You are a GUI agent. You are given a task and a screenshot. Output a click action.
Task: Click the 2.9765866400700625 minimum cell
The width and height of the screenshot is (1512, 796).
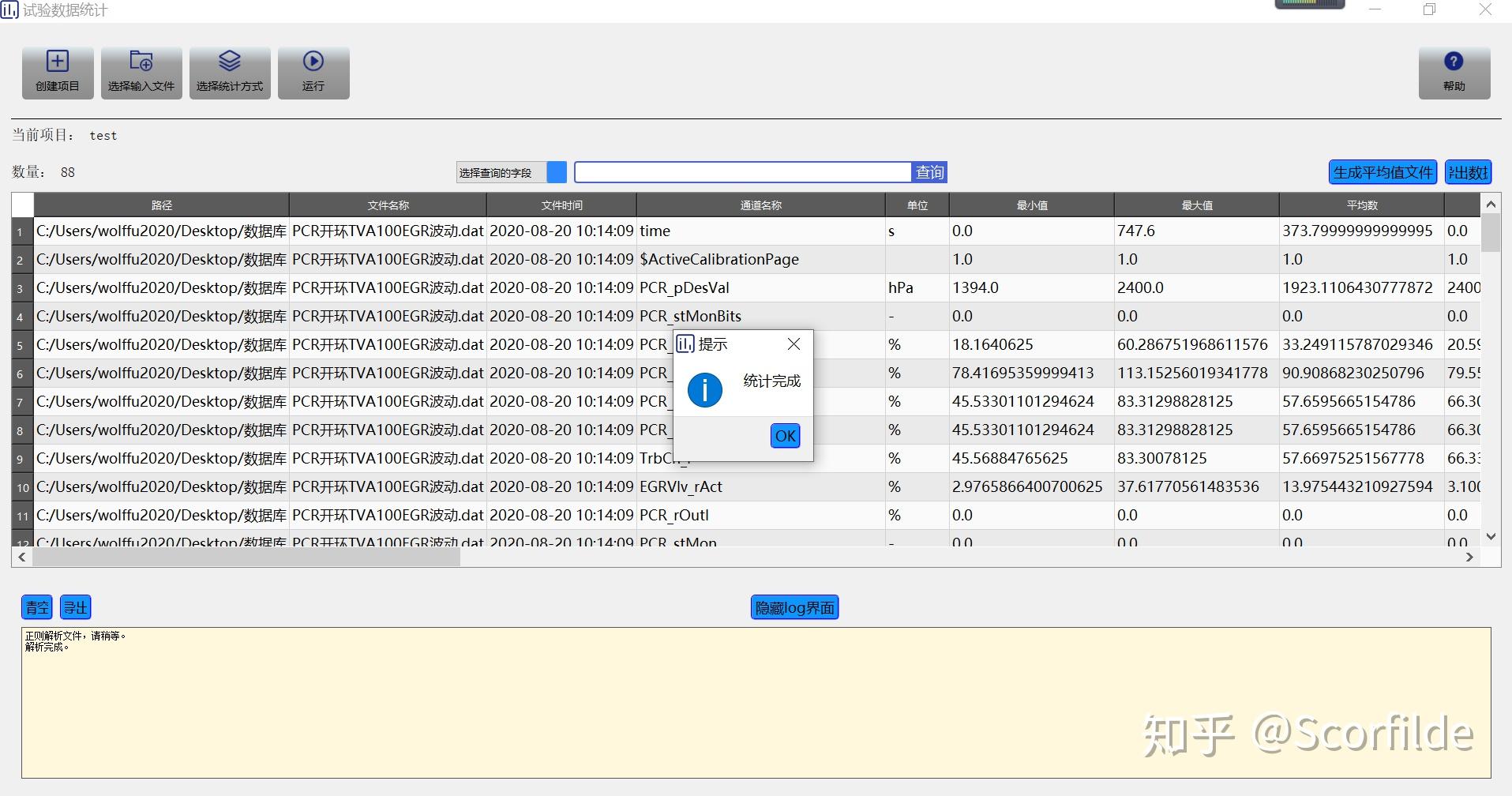pos(1032,487)
